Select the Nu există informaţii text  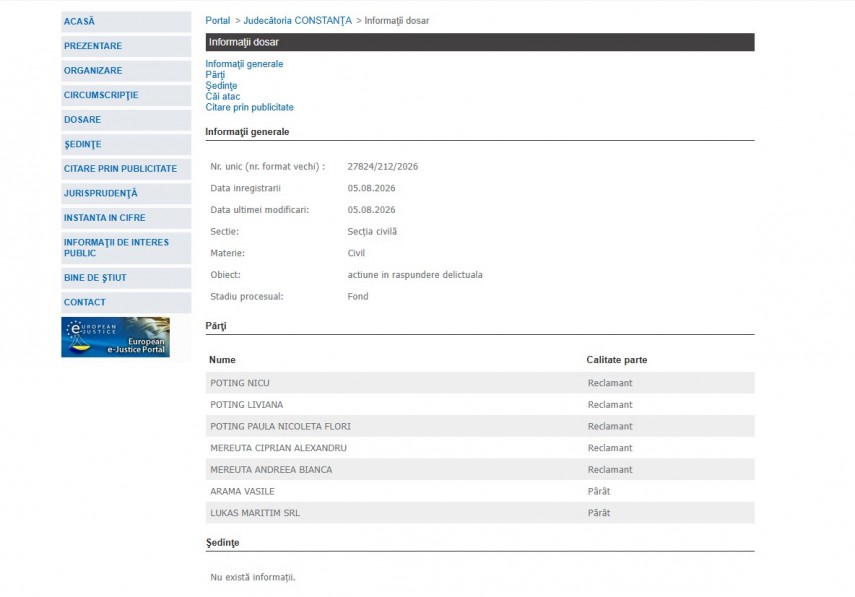click(x=252, y=577)
